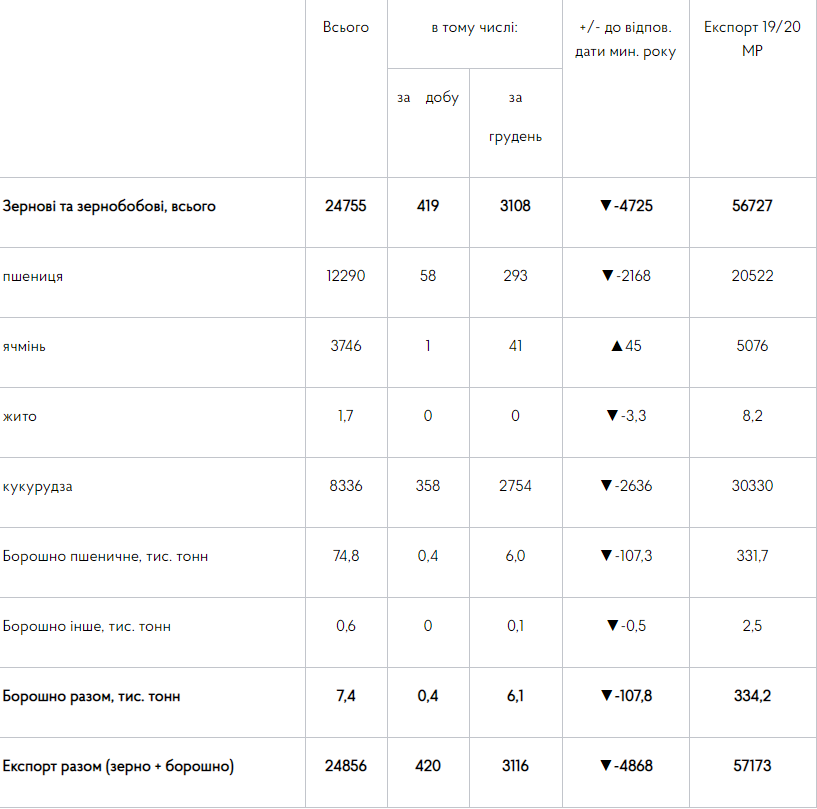The image size is (817, 809).
Task: Click the "Зернові та зернобобові, всього" row label
Action: 109,206
